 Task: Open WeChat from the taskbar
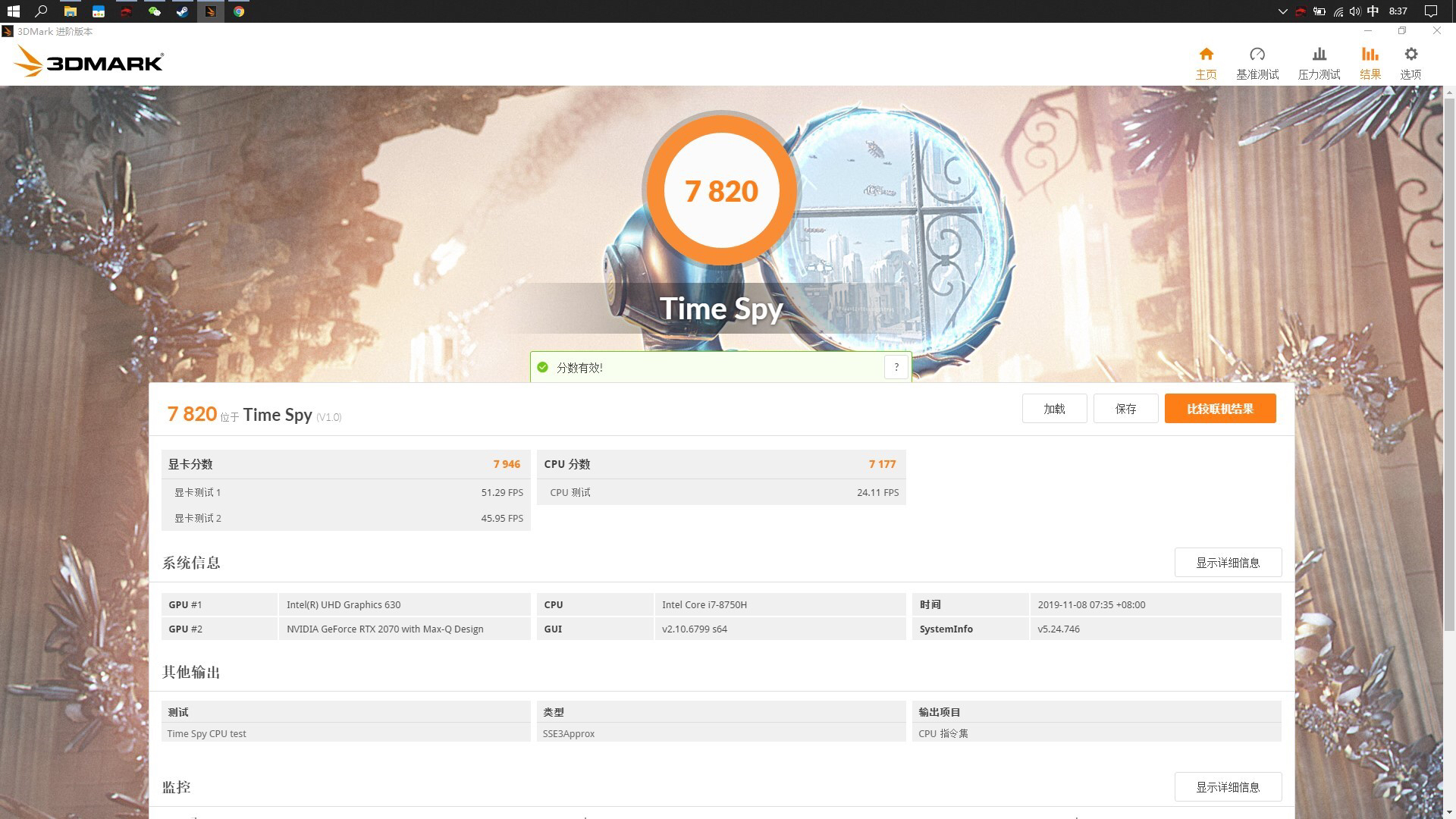[154, 11]
